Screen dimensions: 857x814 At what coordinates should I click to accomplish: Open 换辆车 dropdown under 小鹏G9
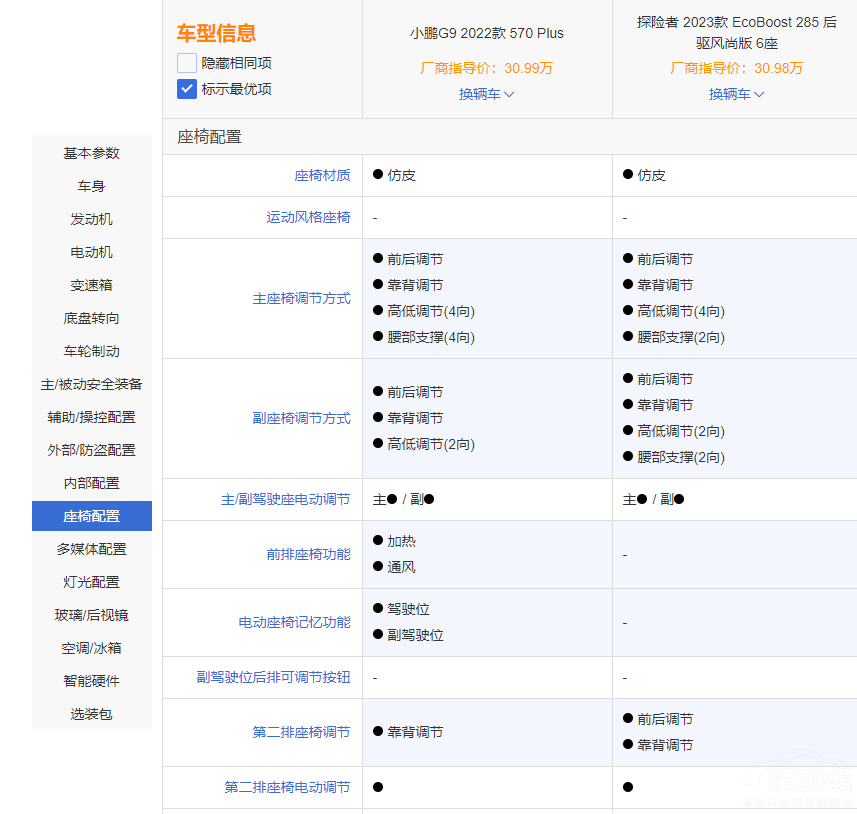tap(487, 94)
